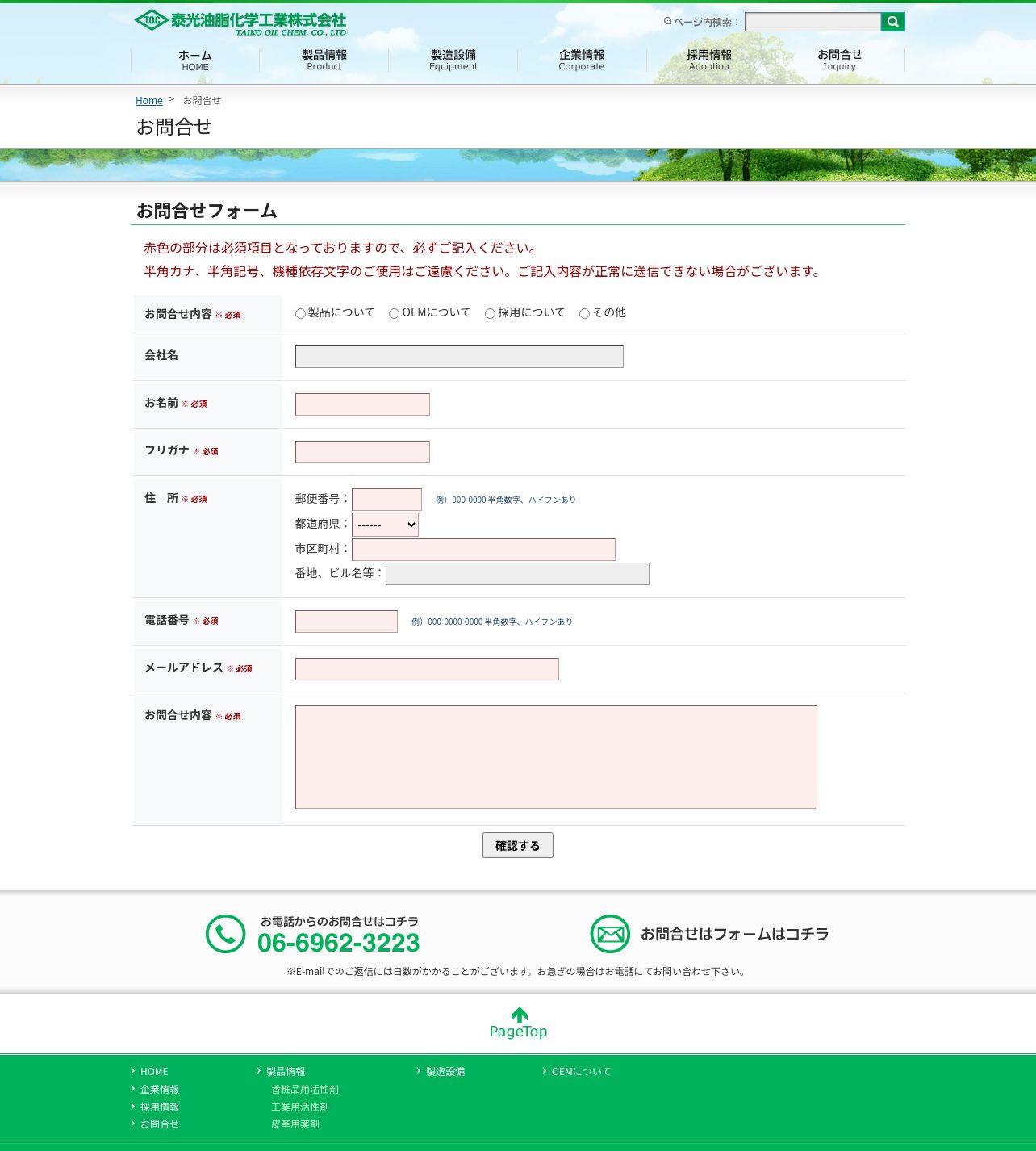Open footer 製品情報 link
The height and width of the screenshot is (1151, 1036).
point(286,1072)
